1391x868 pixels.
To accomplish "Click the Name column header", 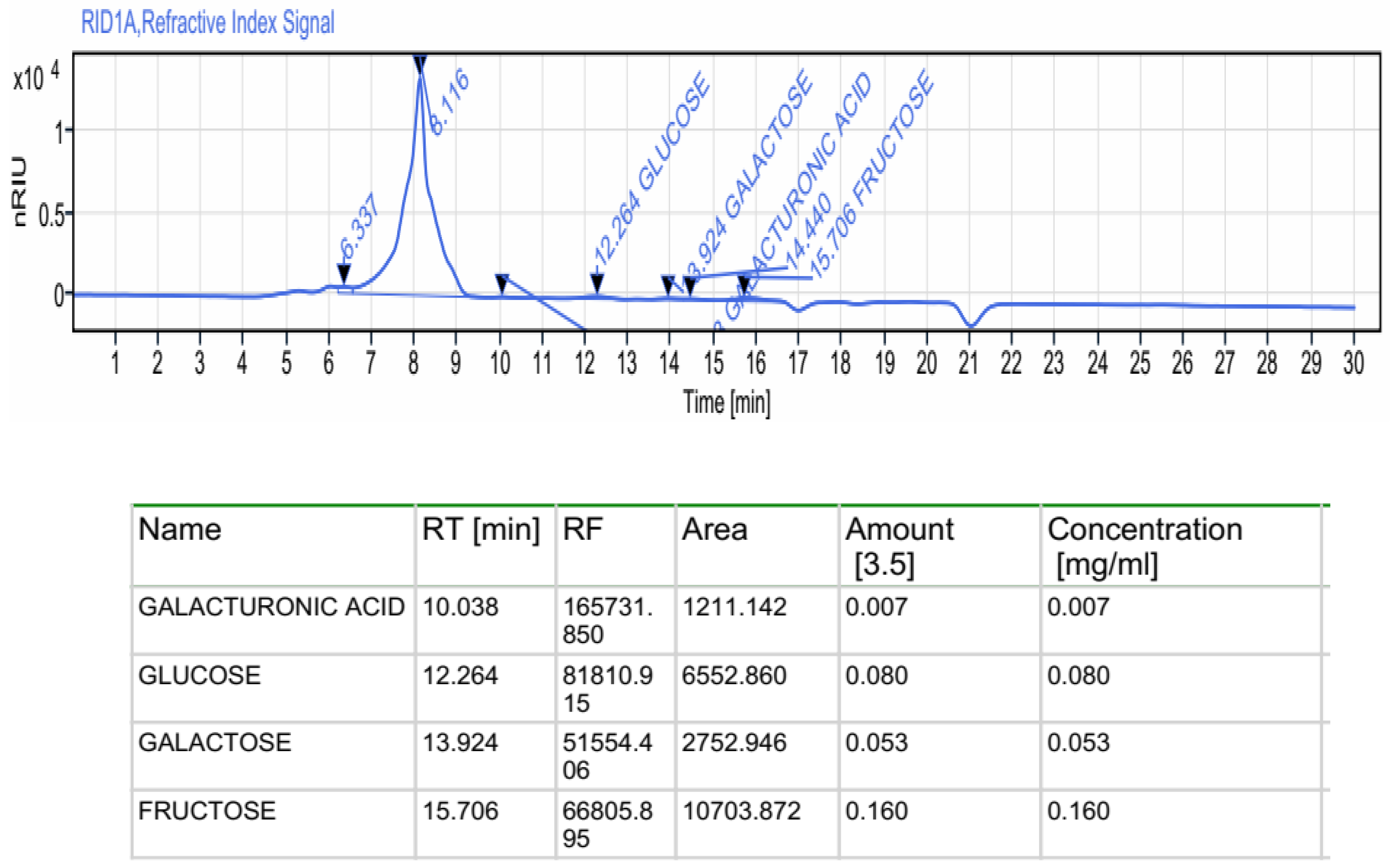I will (x=180, y=529).
